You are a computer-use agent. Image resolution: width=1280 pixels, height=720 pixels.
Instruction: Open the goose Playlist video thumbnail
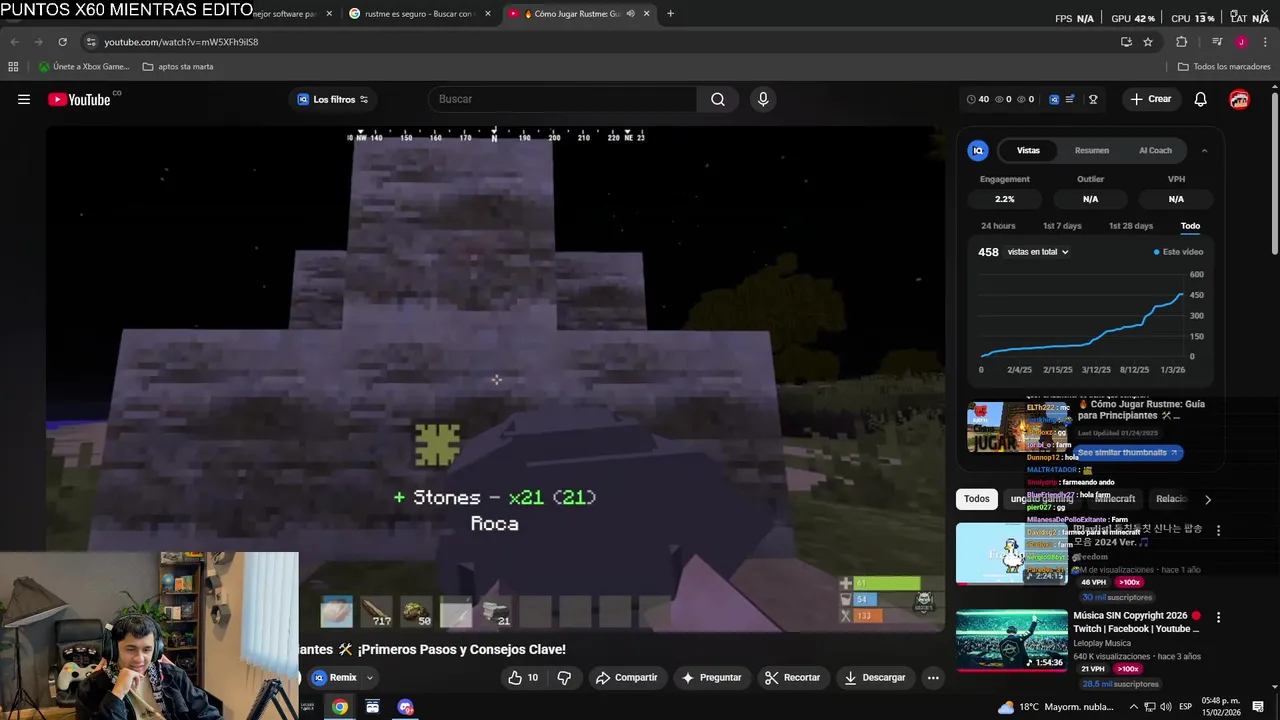coord(1011,553)
